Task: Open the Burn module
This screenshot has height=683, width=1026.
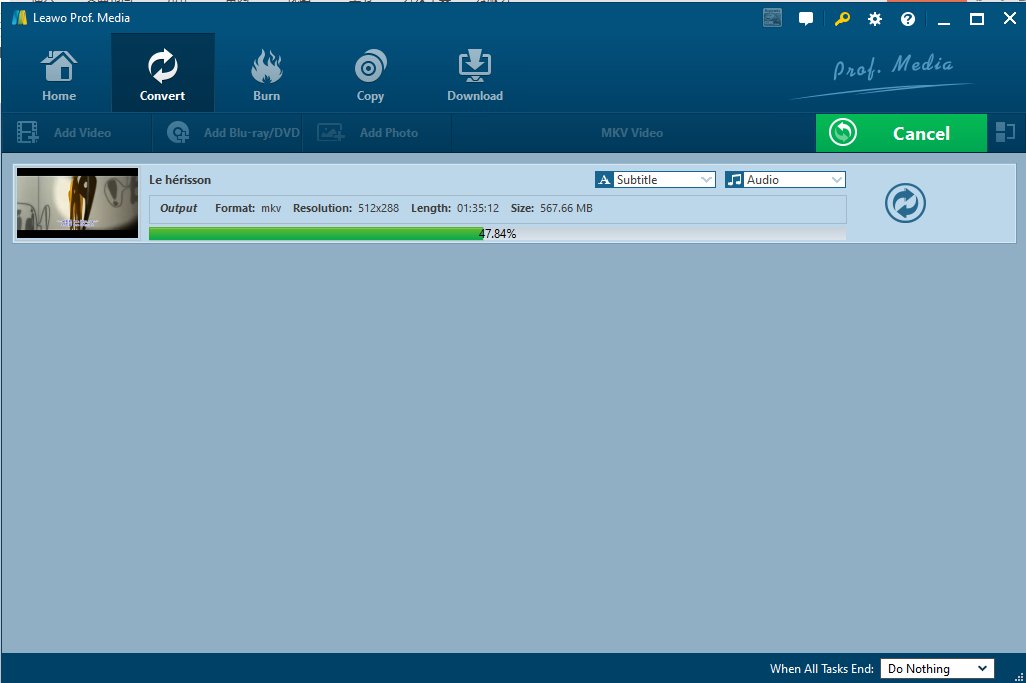Action: coord(266,75)
